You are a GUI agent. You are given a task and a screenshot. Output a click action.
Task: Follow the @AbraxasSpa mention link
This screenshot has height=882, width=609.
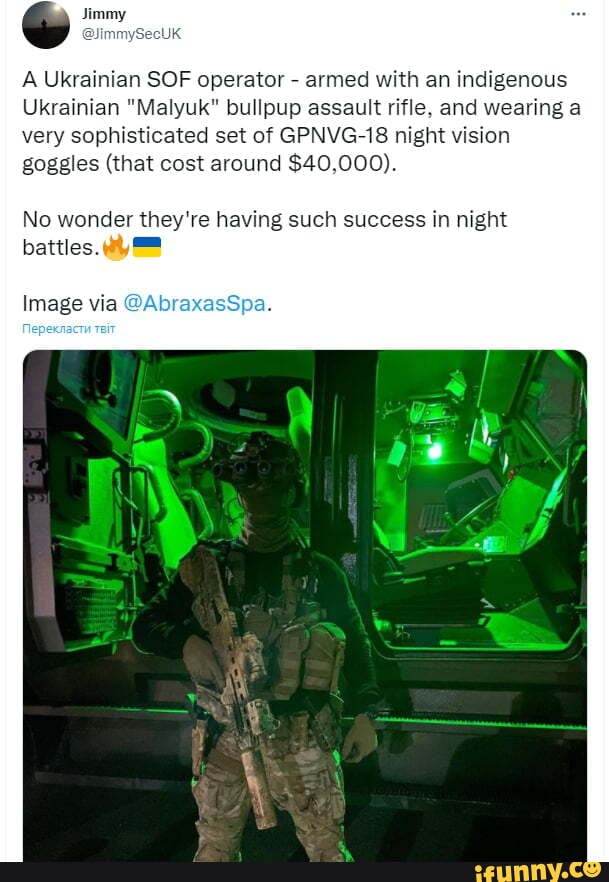pos(194,304)
